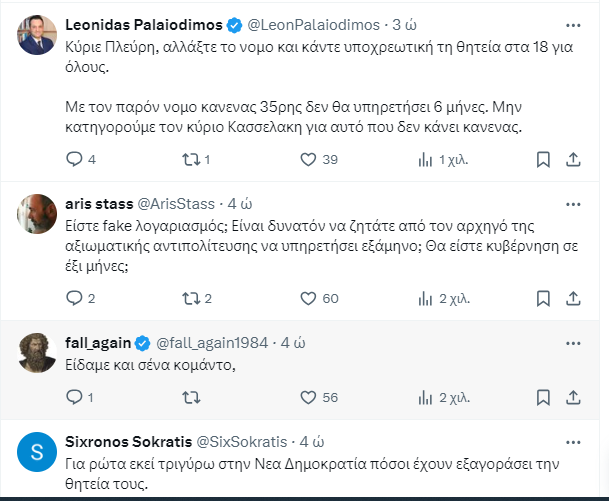Retweet Leonidas Palaiodimos' post
The width and height of the screenshot is (609, 501).
coord(189,159)
